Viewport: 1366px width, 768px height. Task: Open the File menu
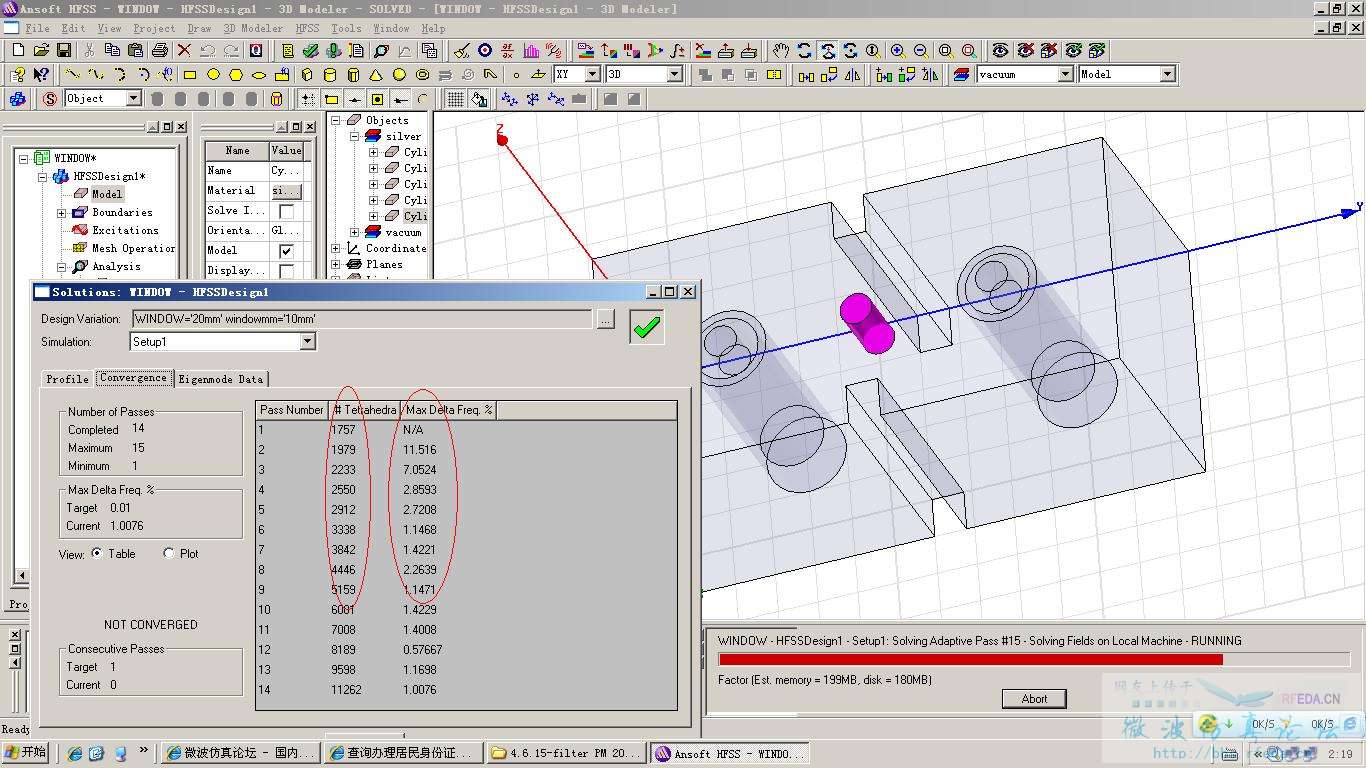[37, 28]
